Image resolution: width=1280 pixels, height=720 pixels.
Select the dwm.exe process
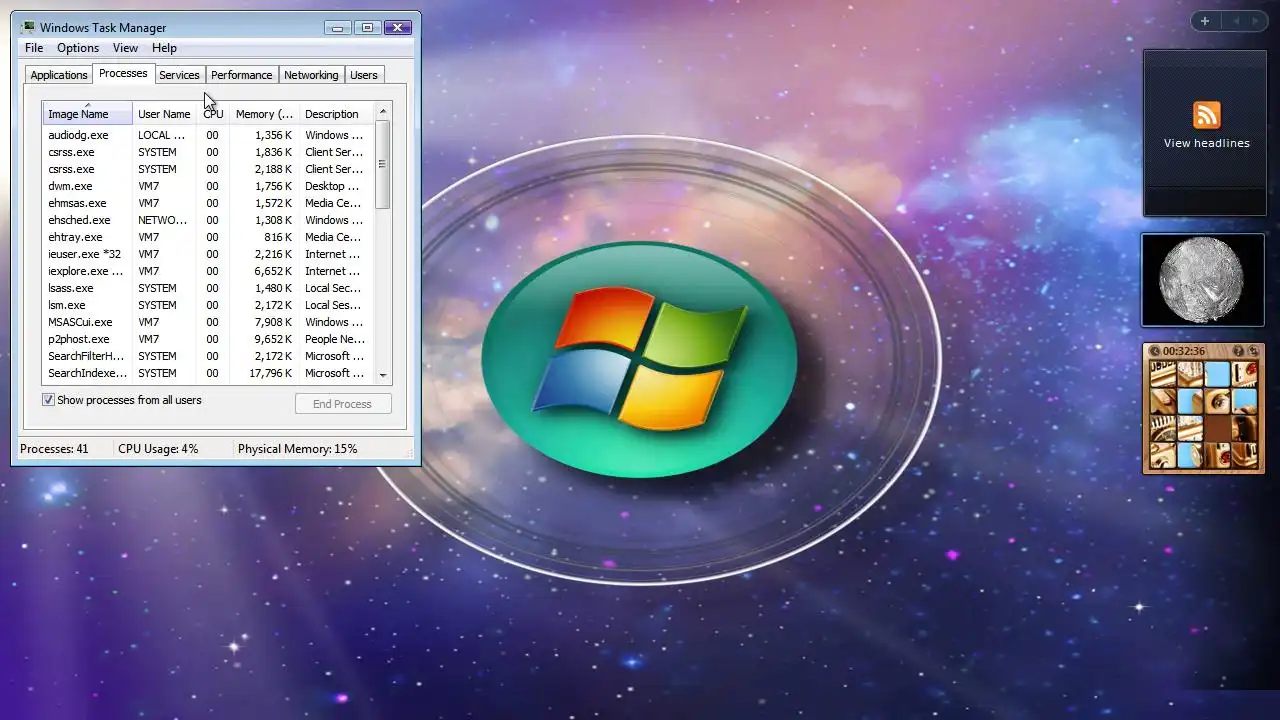[x=208, y=186]
